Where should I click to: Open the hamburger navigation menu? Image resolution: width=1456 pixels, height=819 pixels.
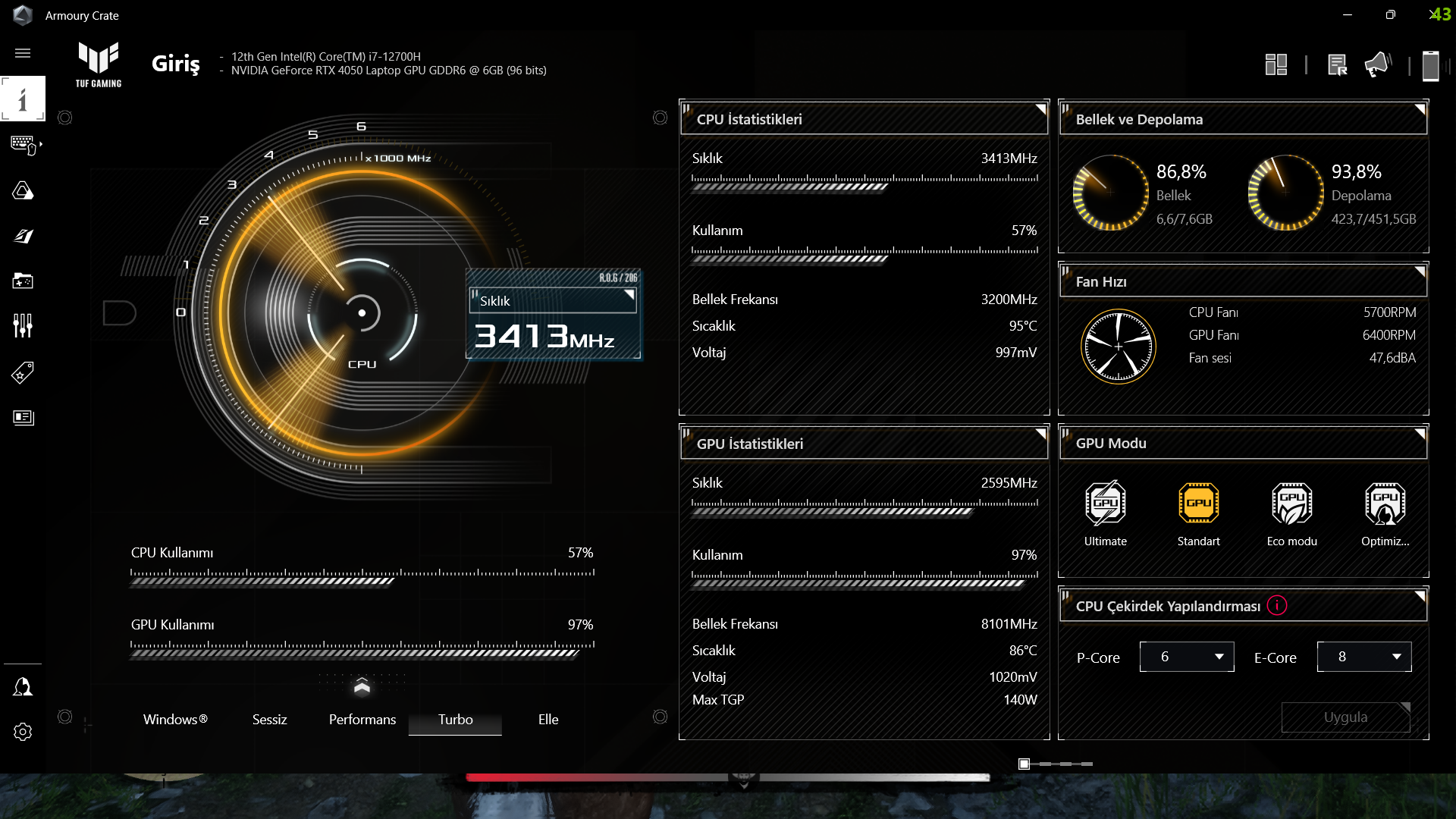[23, 53]
